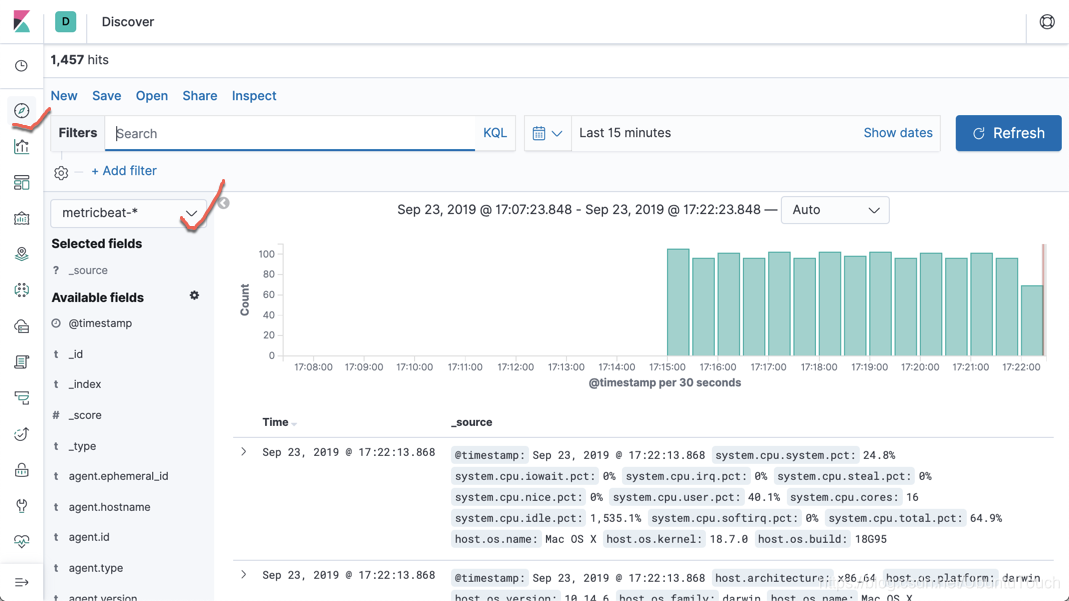Viewport: 1069px width, 601px height.
Task: Select the _id available field
Action: (76, 354)
